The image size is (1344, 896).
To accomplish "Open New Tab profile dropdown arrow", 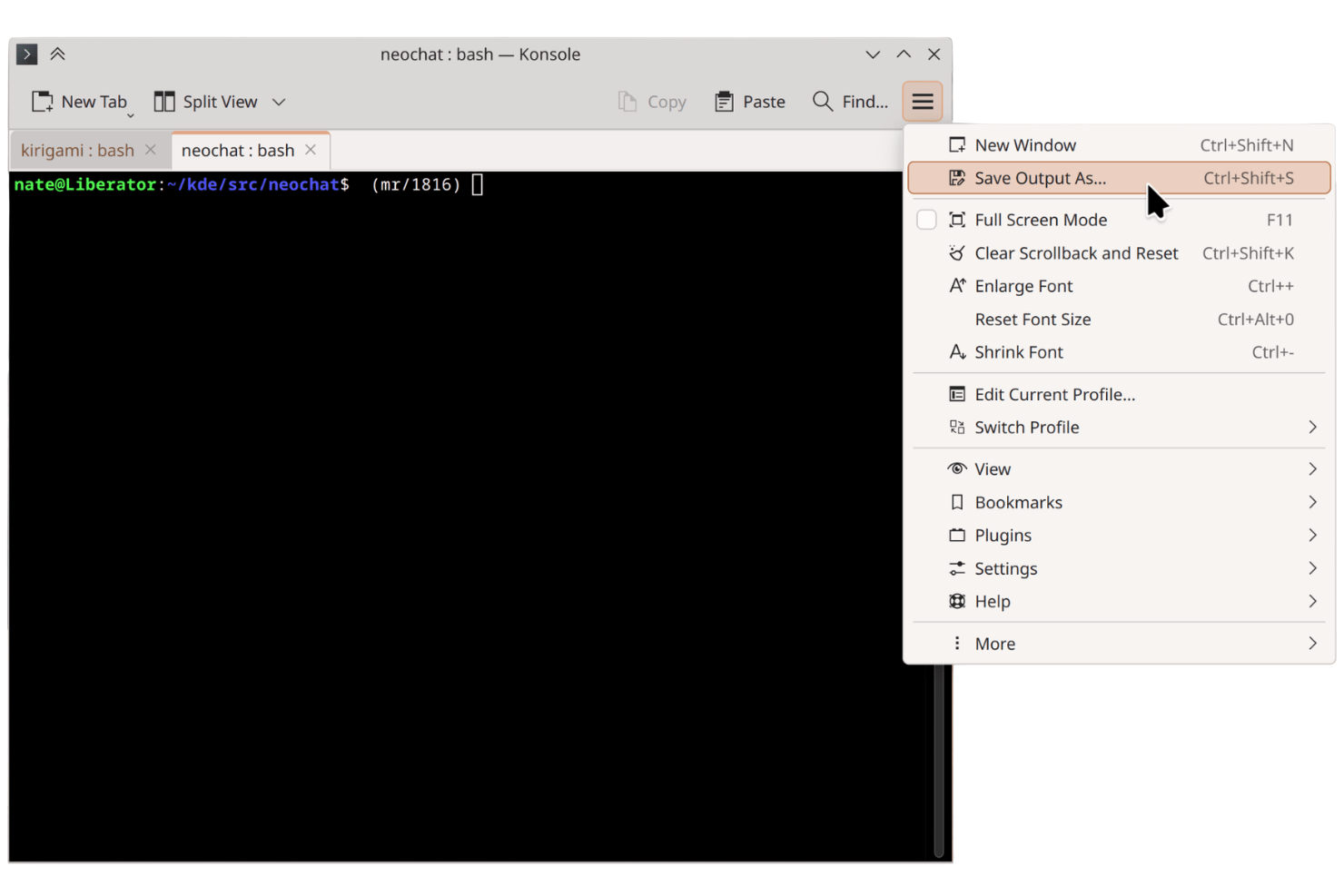I will point(131,115).
